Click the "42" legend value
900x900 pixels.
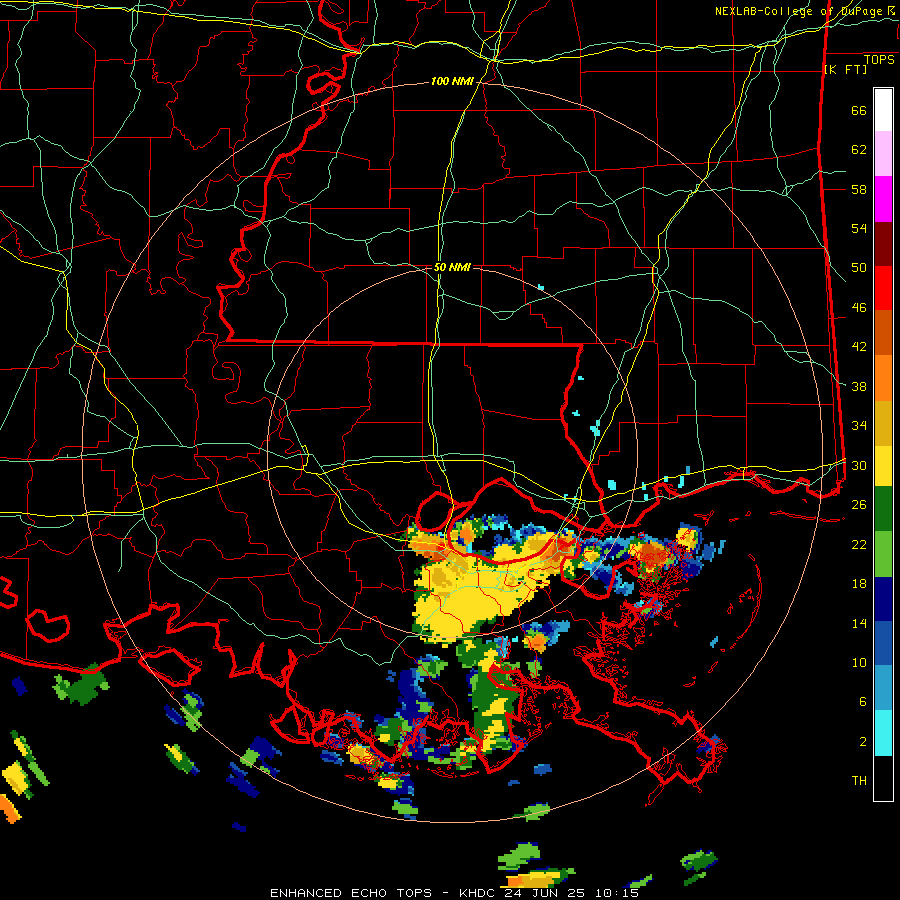pos(859,347)
